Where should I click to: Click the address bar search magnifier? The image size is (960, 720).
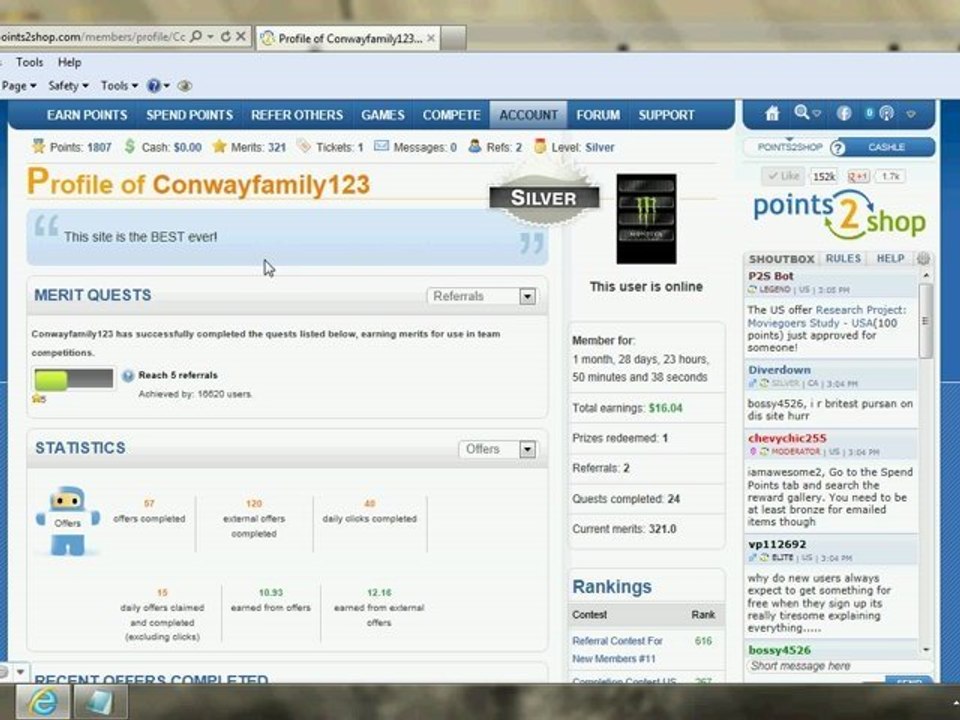(196, 37)
